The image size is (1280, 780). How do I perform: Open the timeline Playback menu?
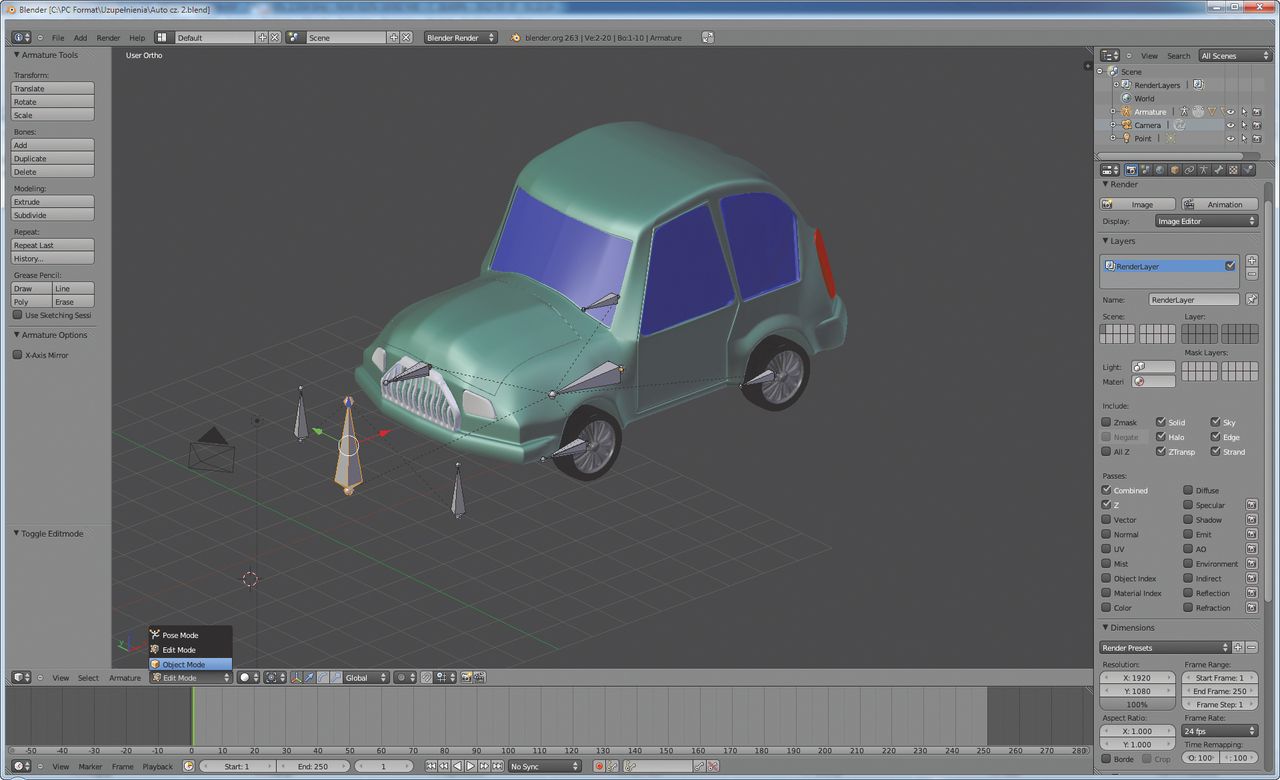point(157,767)
